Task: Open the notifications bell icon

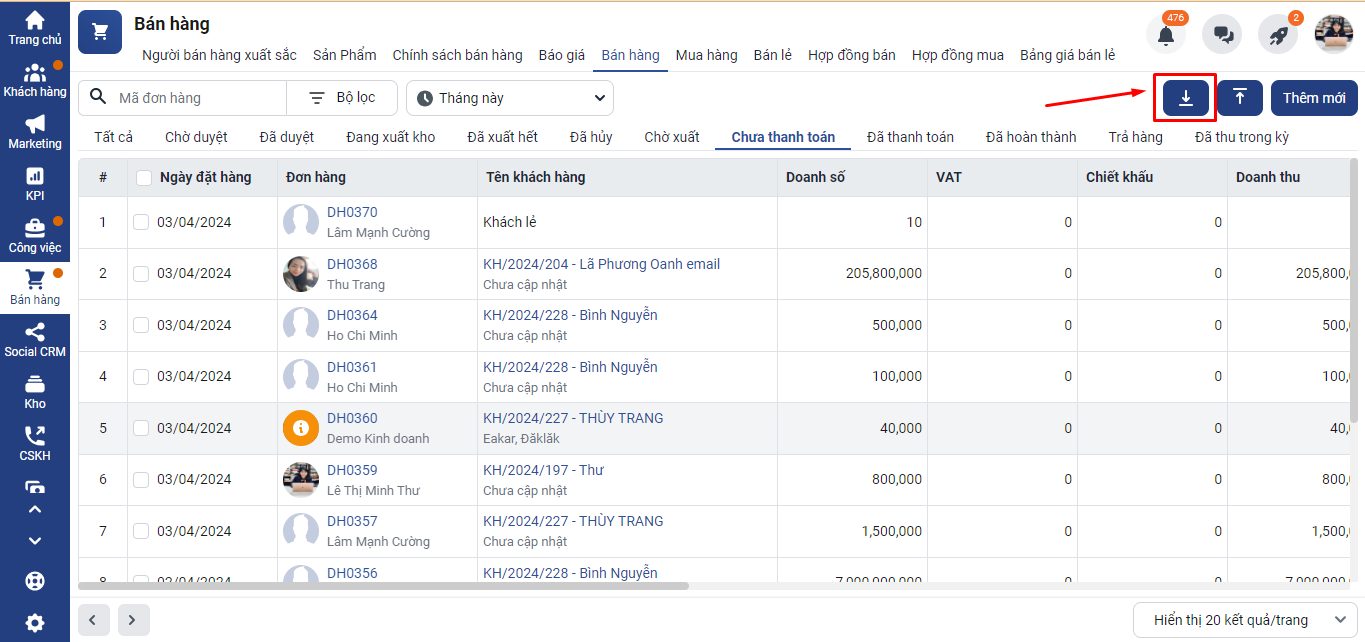Action: [x=1165, y=35]
